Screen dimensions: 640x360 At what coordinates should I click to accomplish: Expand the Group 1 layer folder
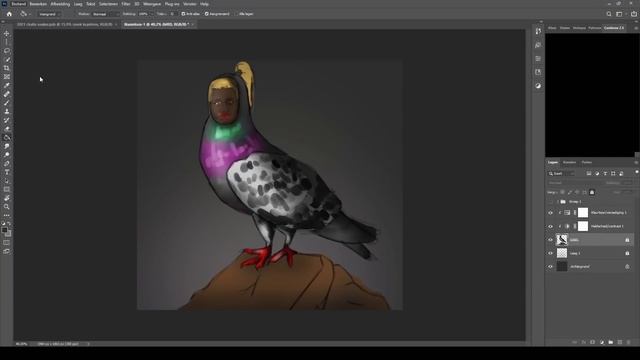click(558, 202)
